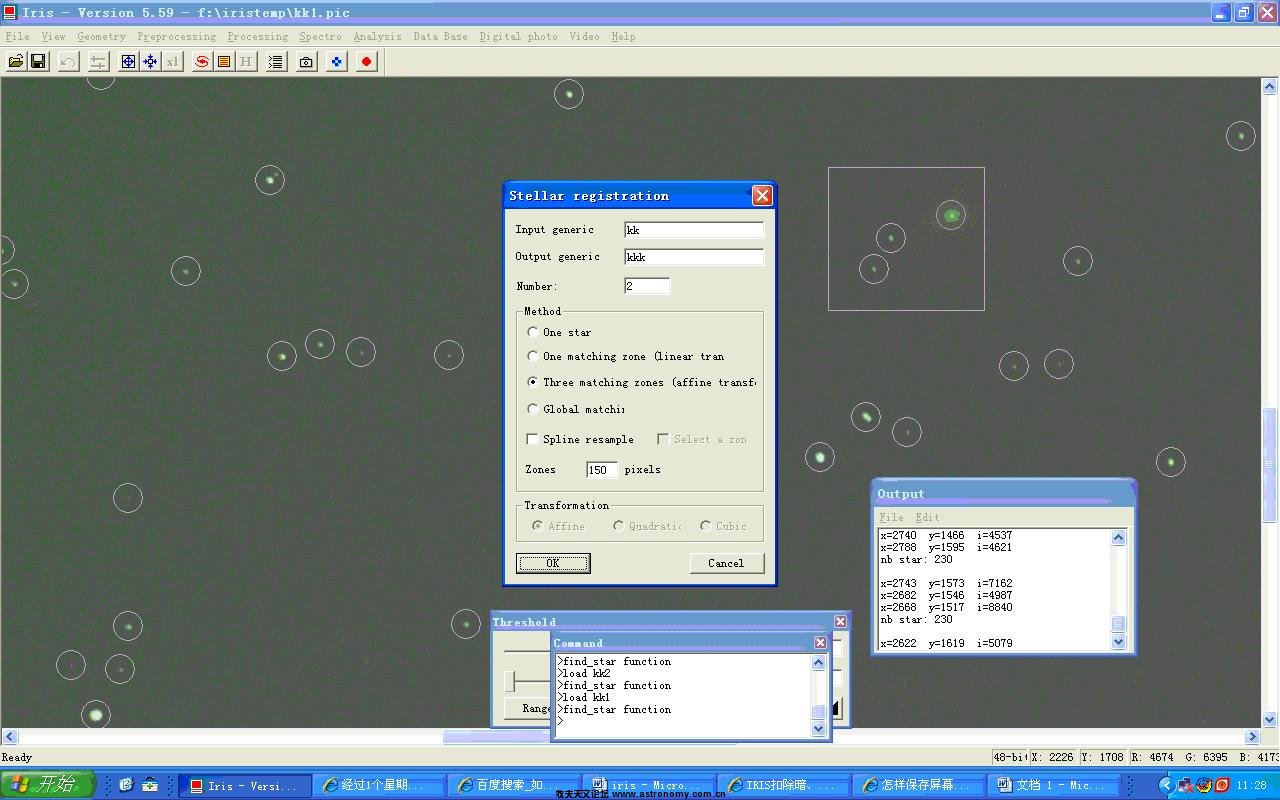
Task: Open Edit menu in Output window
Action: pyautogui.click(x=927, y=517)
